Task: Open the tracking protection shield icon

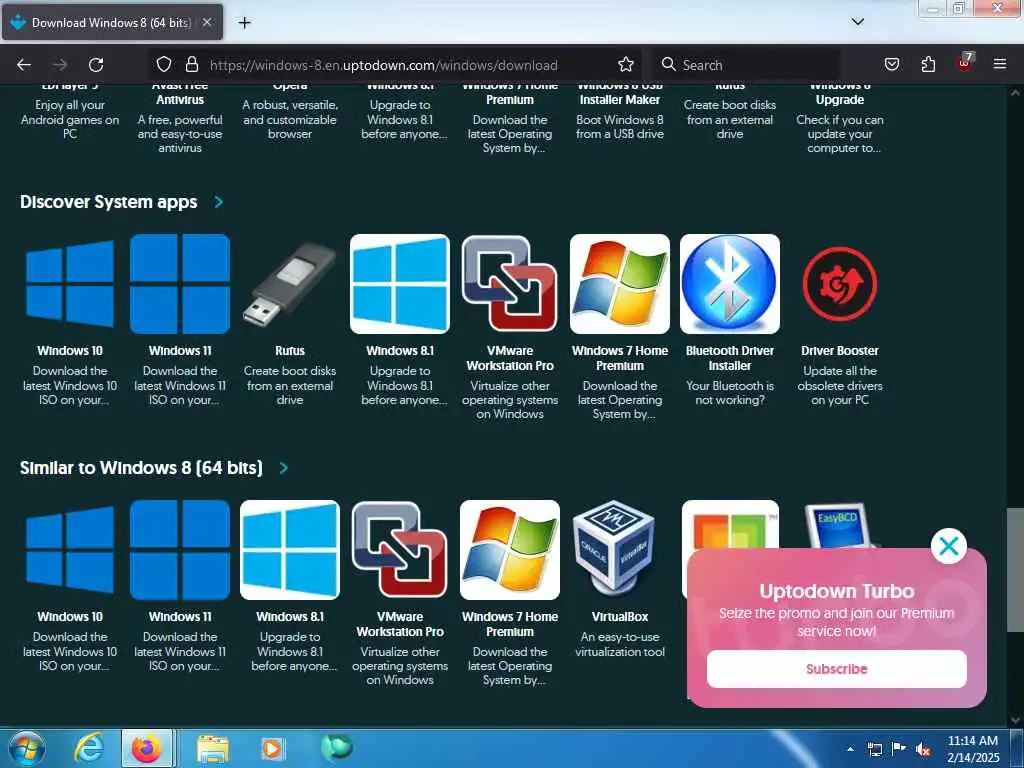Action: click(164, 64)
